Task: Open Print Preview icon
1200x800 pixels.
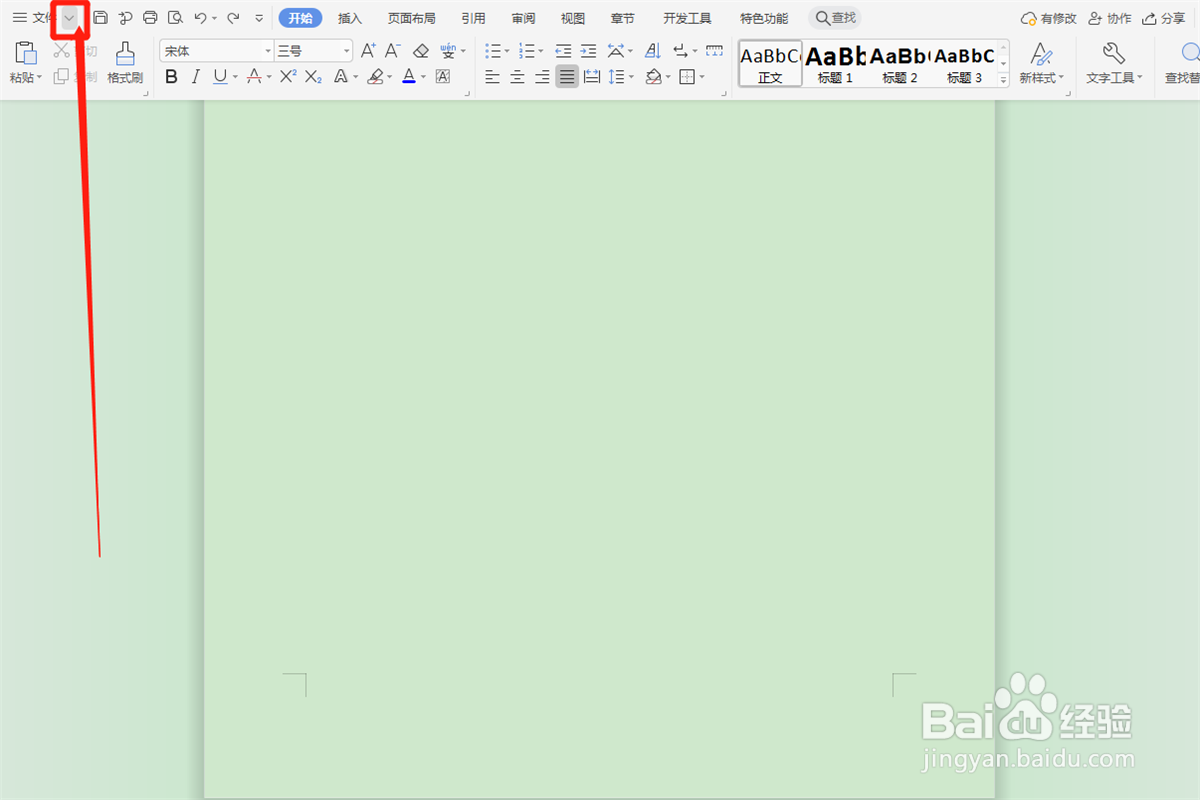Action: point(175,18)
